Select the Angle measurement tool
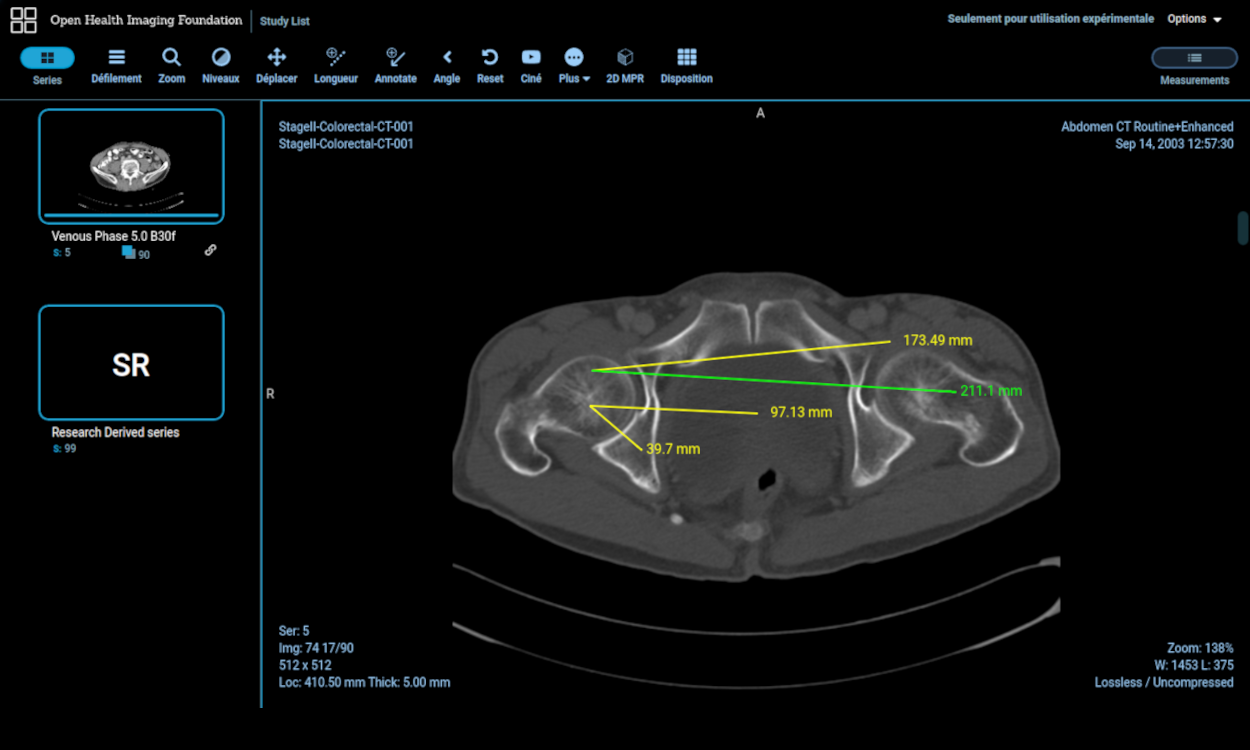 point(447,65)
